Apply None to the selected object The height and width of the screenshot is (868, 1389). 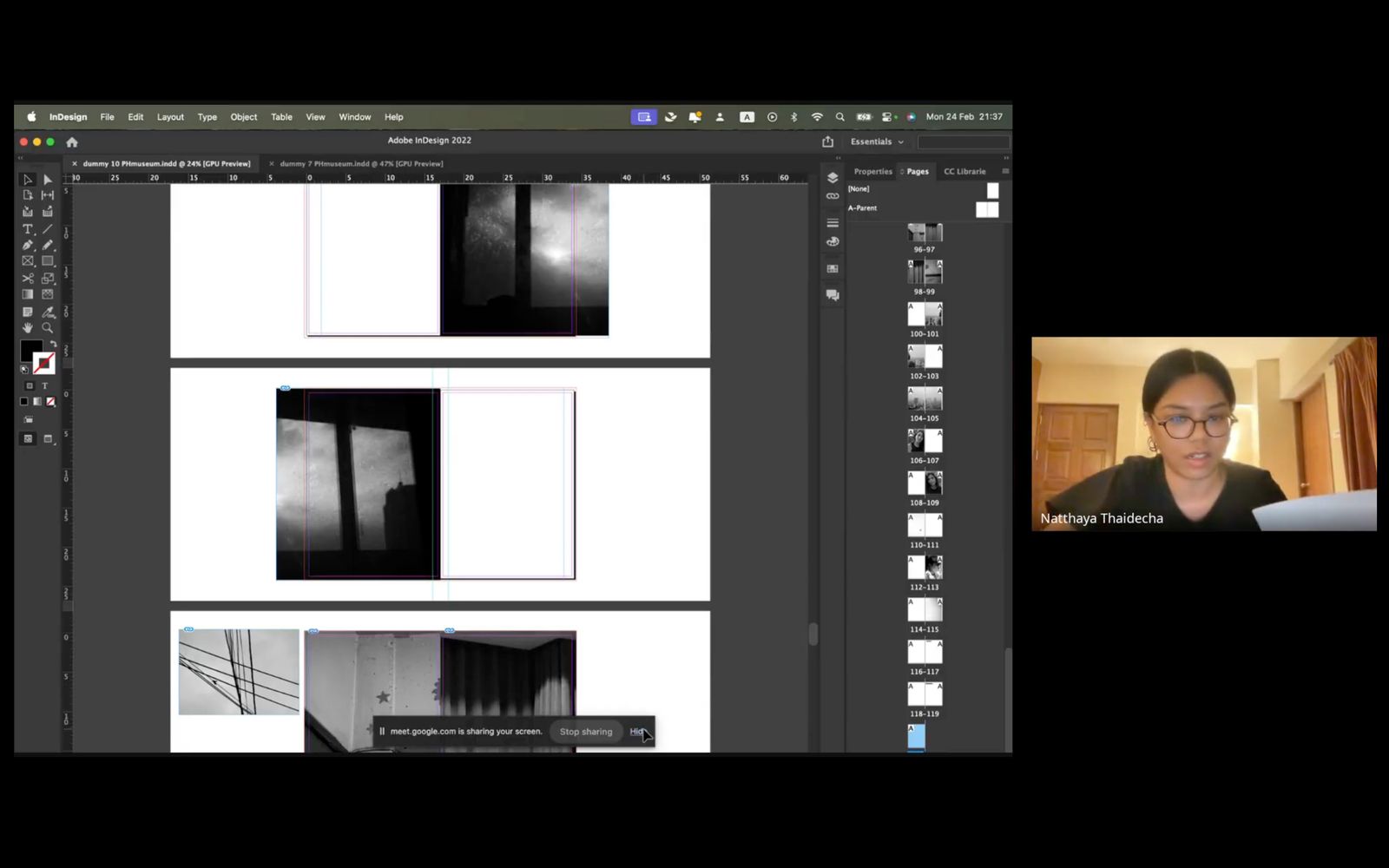[50, 401]
